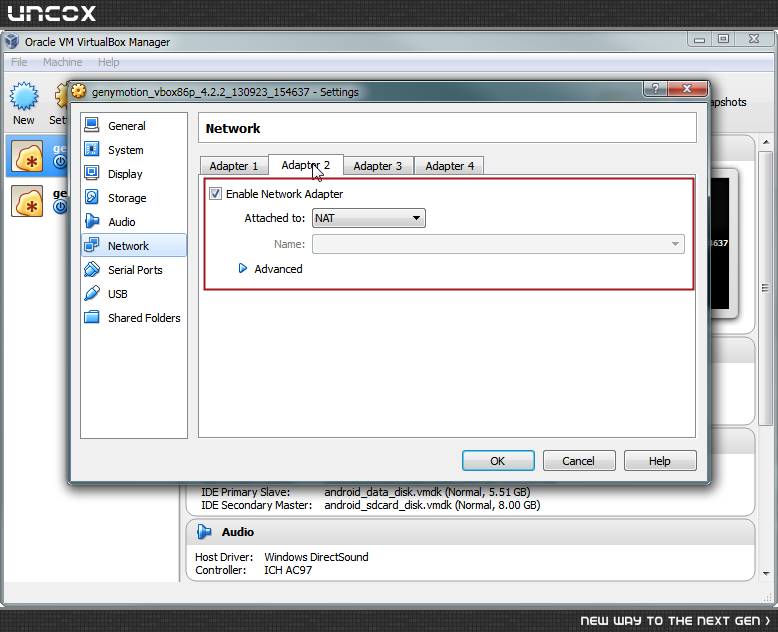The image size is (778, 632).
Task: Click the Display monitor icon
Action: point(91,173)
